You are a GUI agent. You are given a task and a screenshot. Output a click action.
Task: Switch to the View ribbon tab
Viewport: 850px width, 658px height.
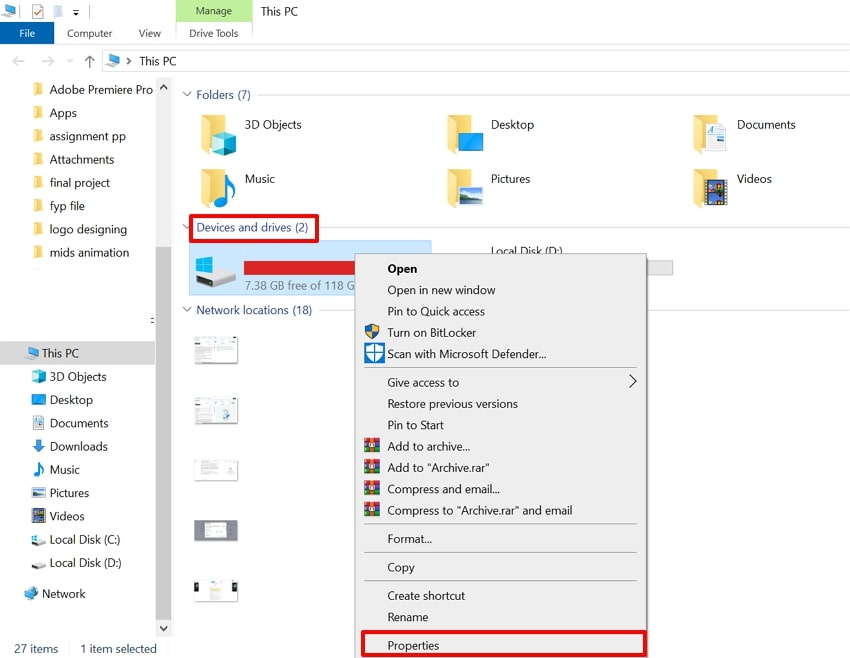coord(149,33)
